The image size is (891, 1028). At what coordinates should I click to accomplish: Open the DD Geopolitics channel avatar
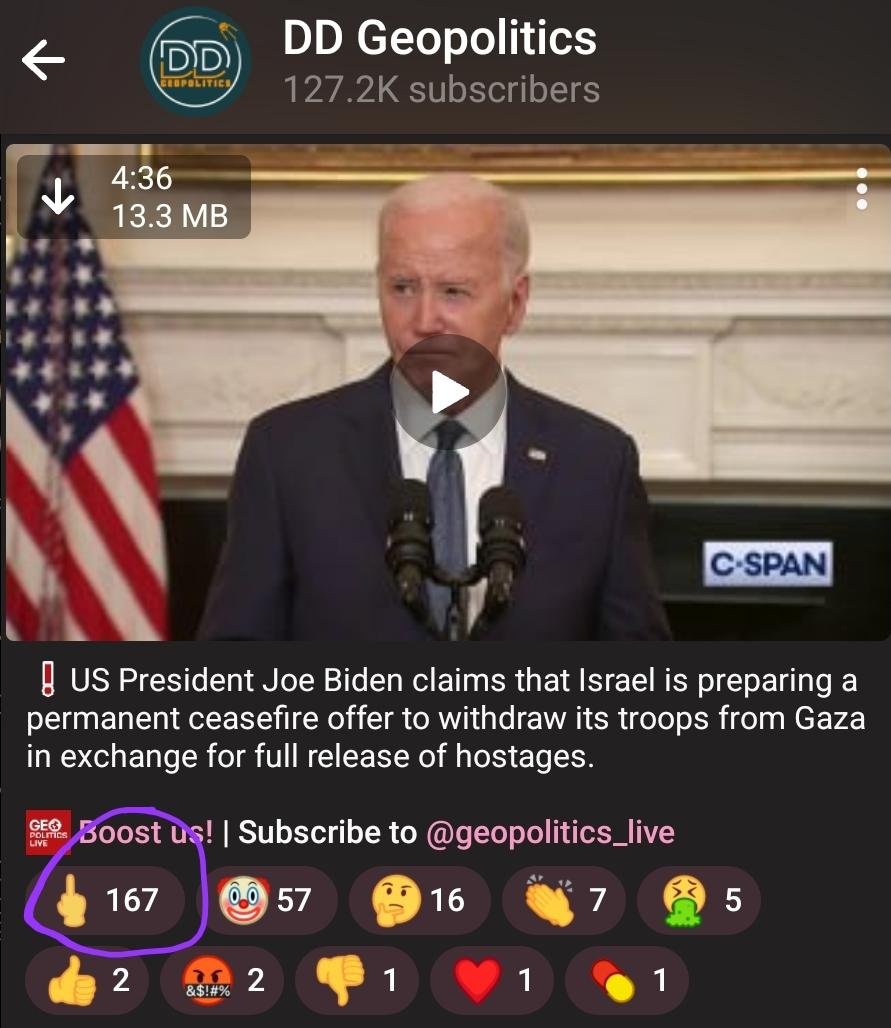195,62
